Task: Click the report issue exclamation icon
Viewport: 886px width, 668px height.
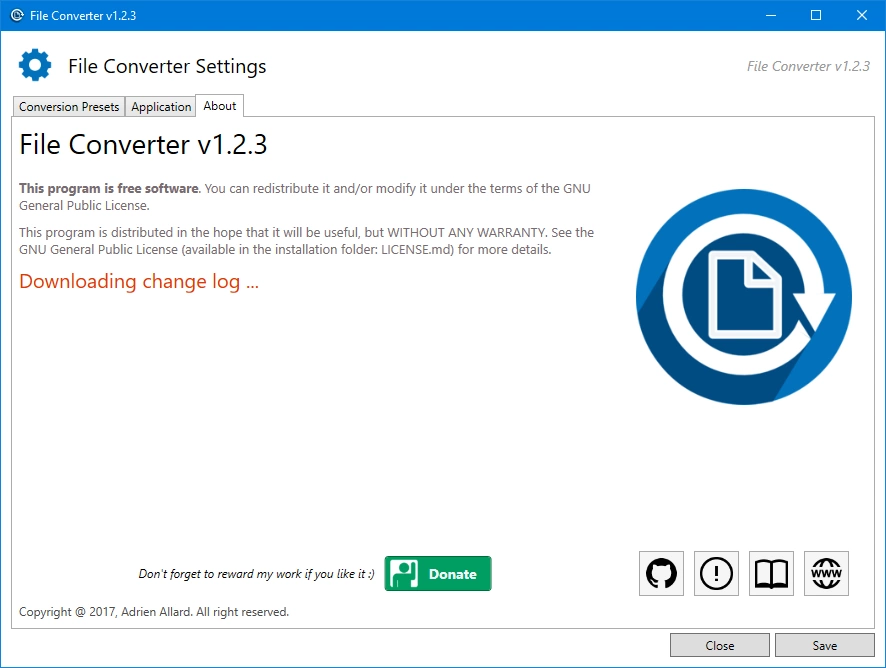Action: 716,574
